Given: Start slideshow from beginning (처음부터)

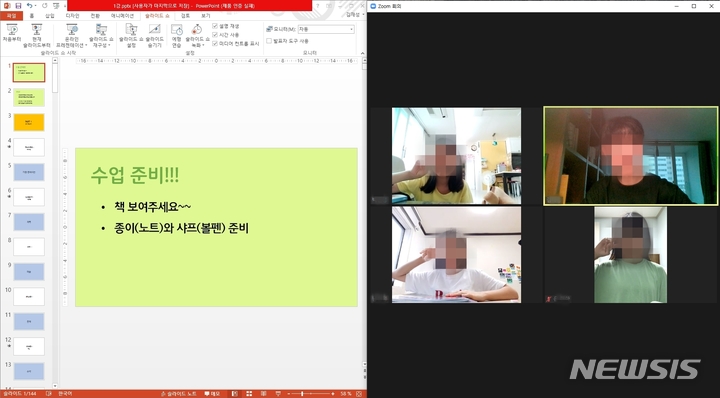Looking at the screenshot, I should tap(12, 35).
